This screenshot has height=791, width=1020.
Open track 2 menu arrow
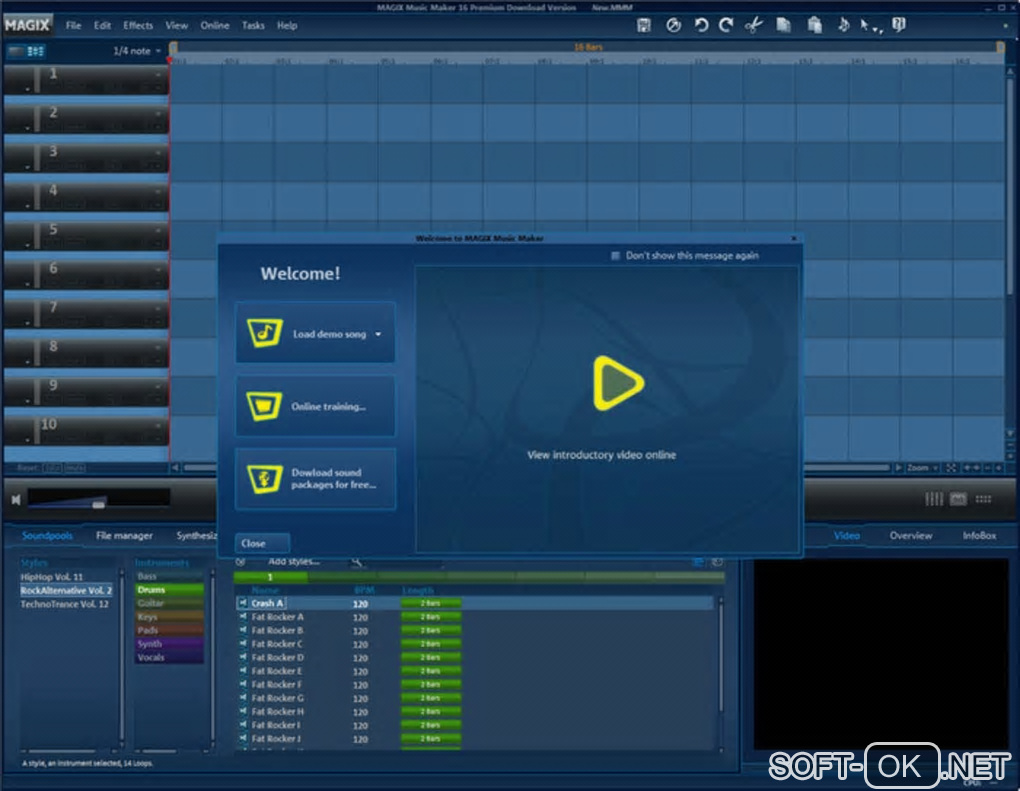coord(158,113)
